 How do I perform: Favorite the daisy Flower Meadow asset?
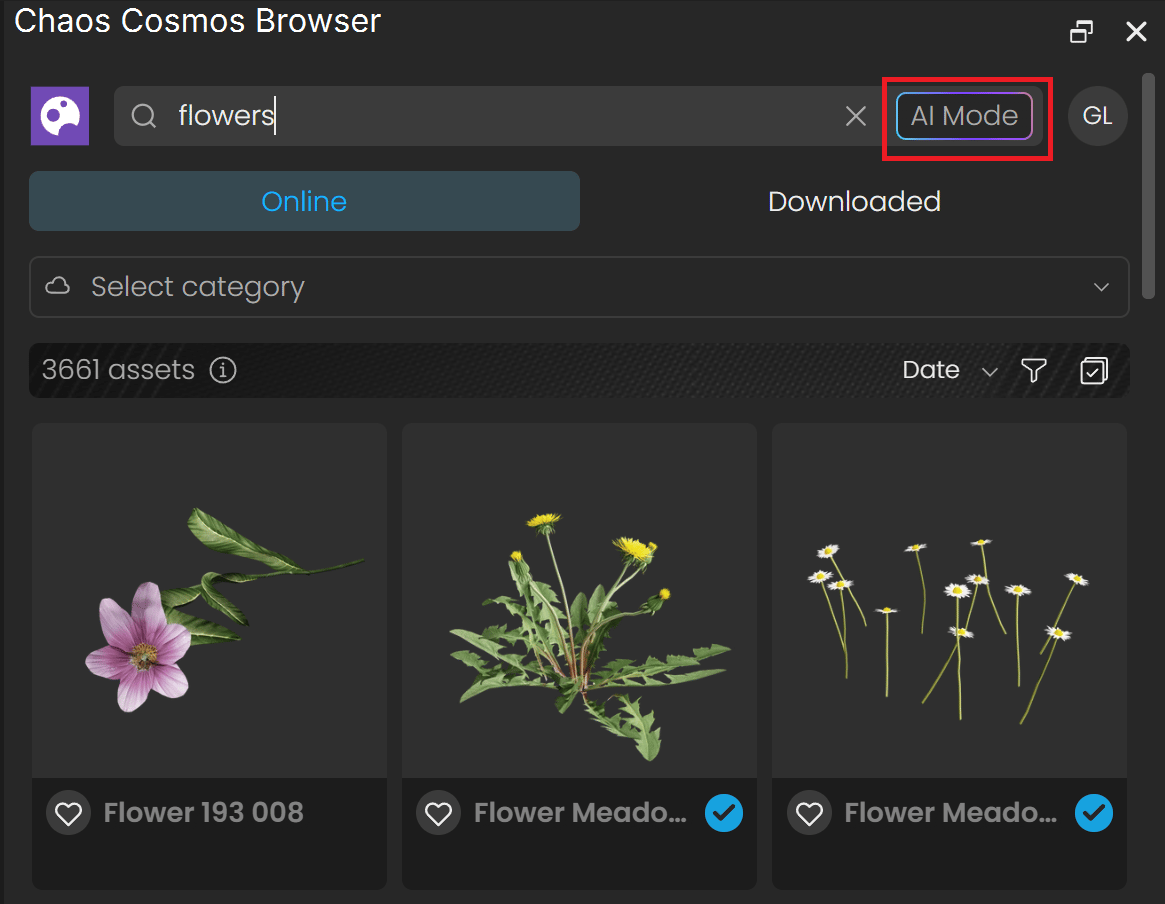[809, 813]
